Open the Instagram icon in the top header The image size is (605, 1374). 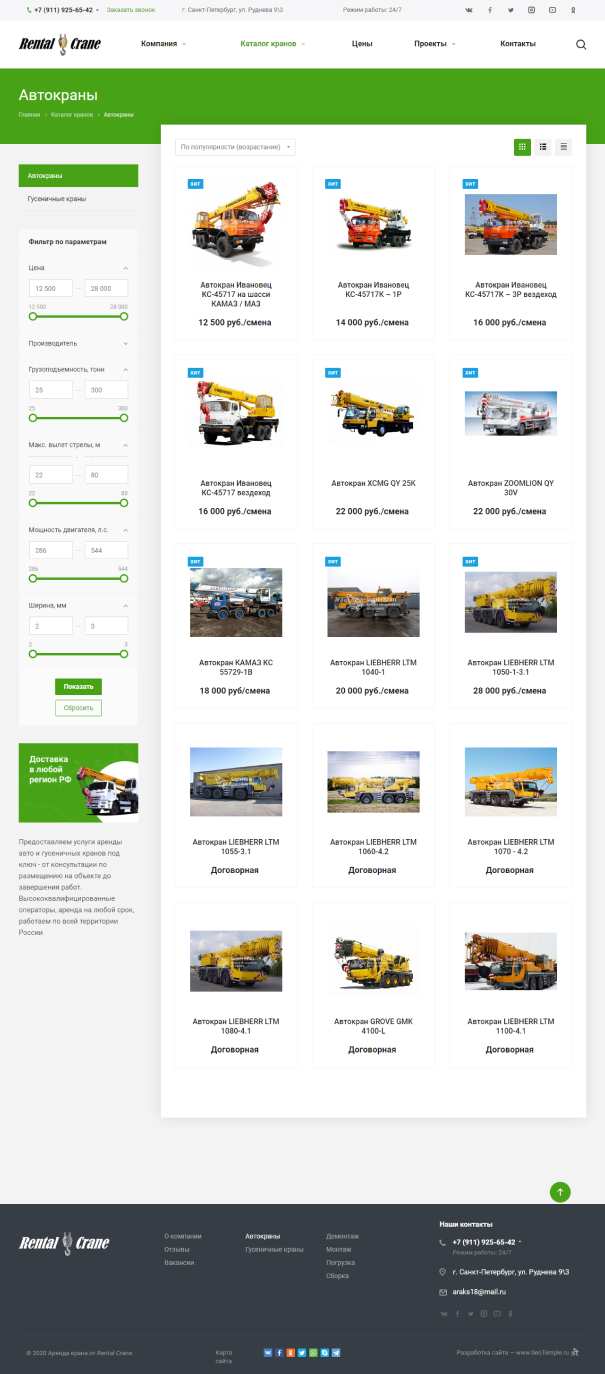(x=531, y=10)
